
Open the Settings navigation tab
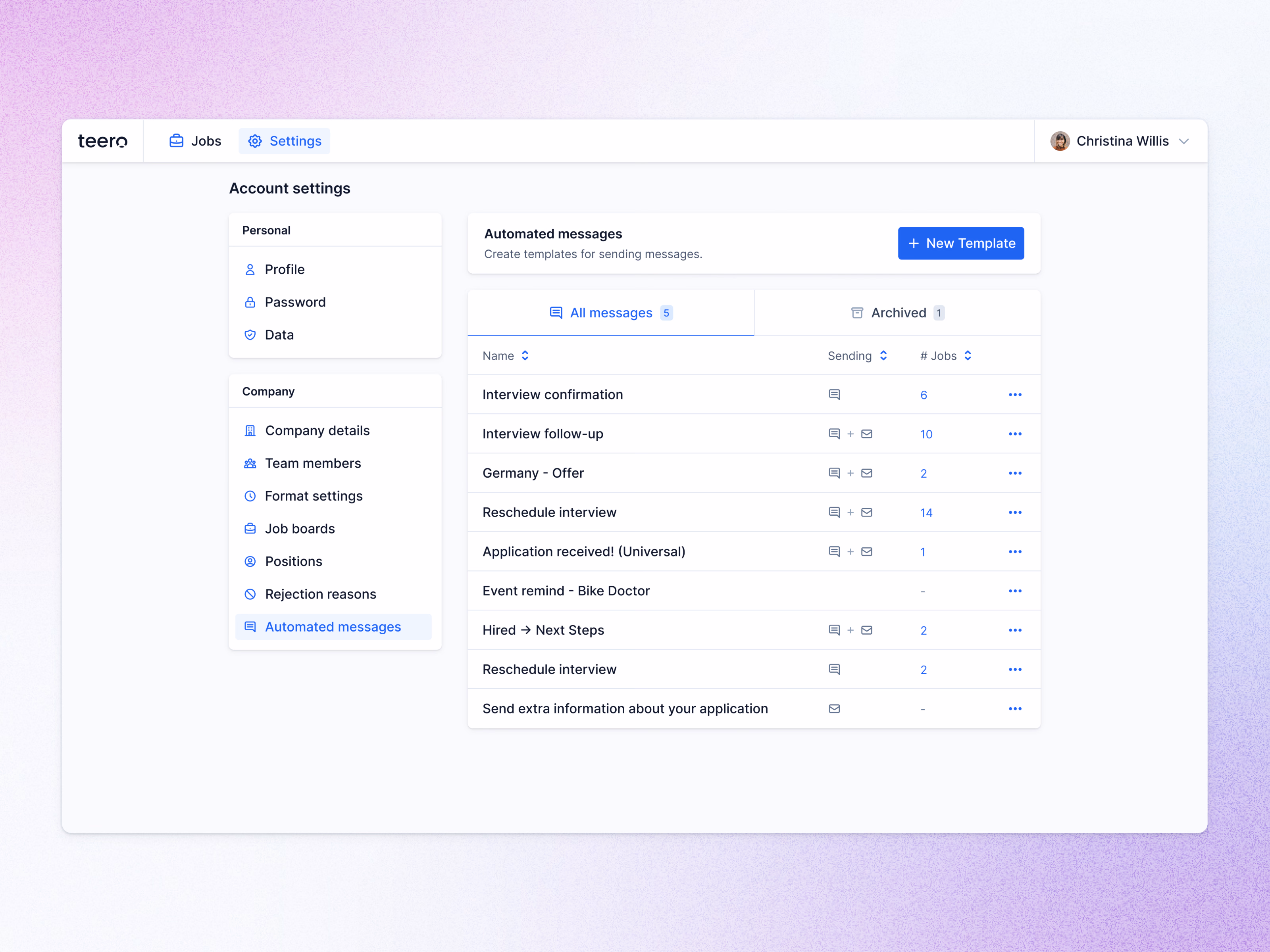[284, 141]
